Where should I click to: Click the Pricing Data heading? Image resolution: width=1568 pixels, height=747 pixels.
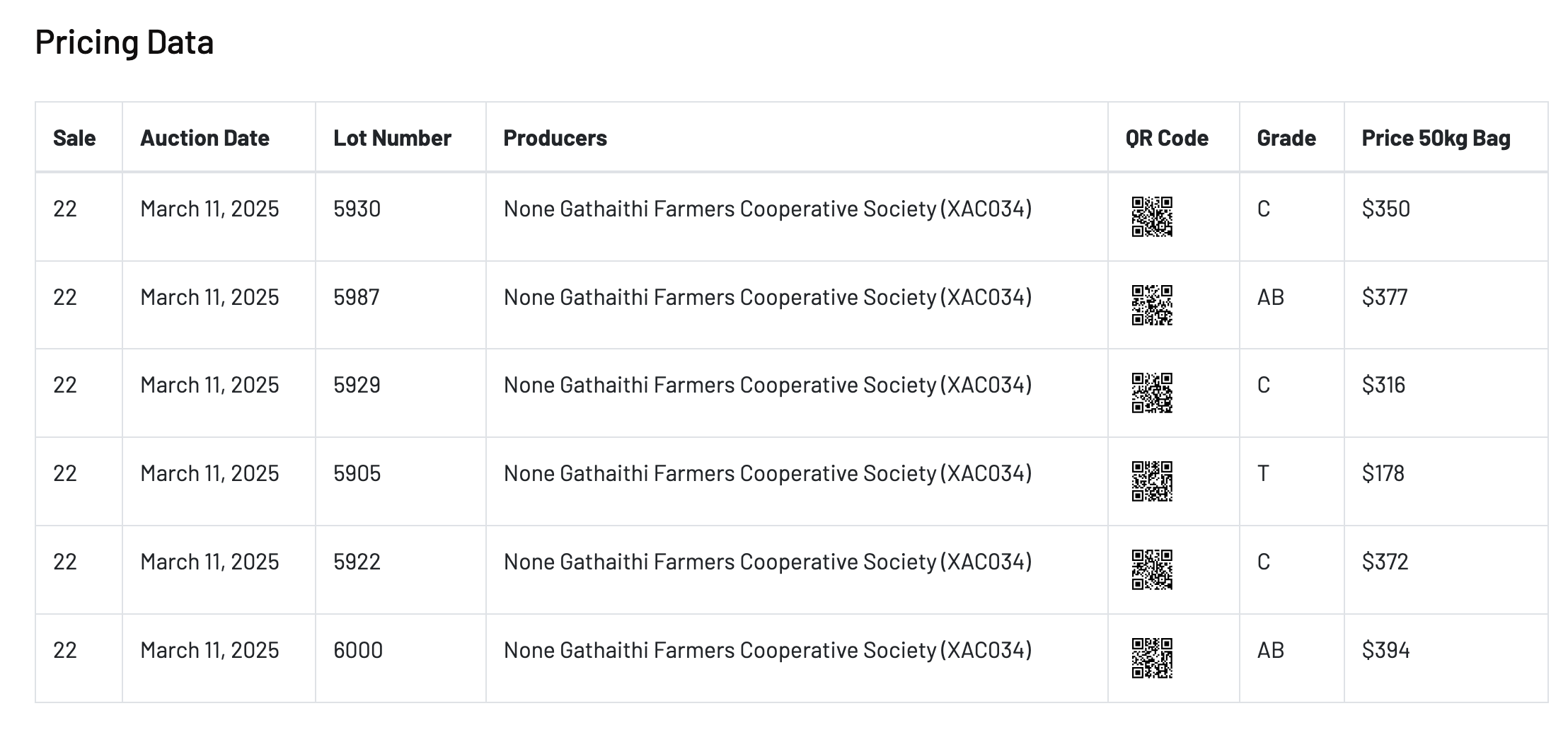(x=125, y=42)
